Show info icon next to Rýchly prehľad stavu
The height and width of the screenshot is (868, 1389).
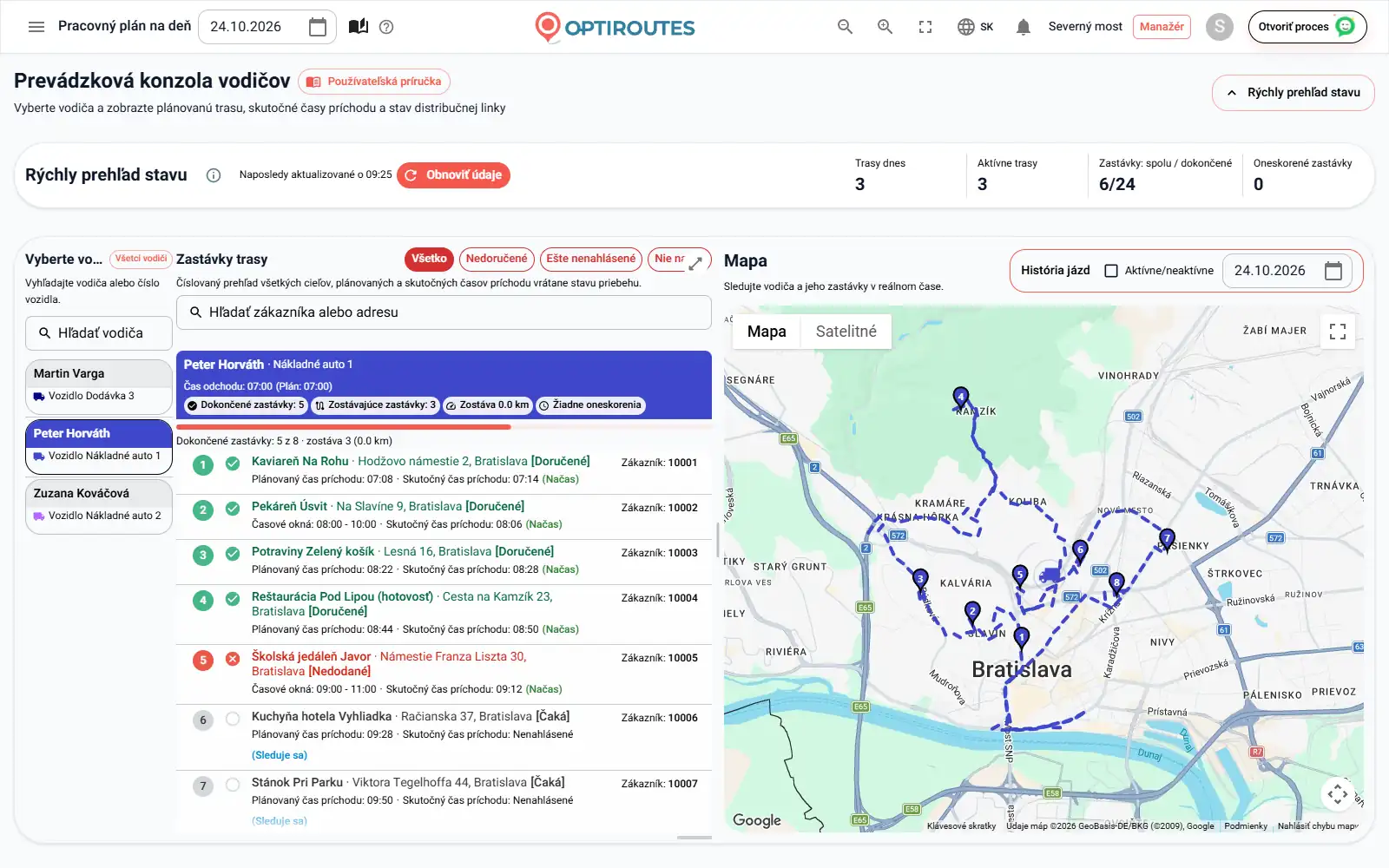[x=214, y=175]
